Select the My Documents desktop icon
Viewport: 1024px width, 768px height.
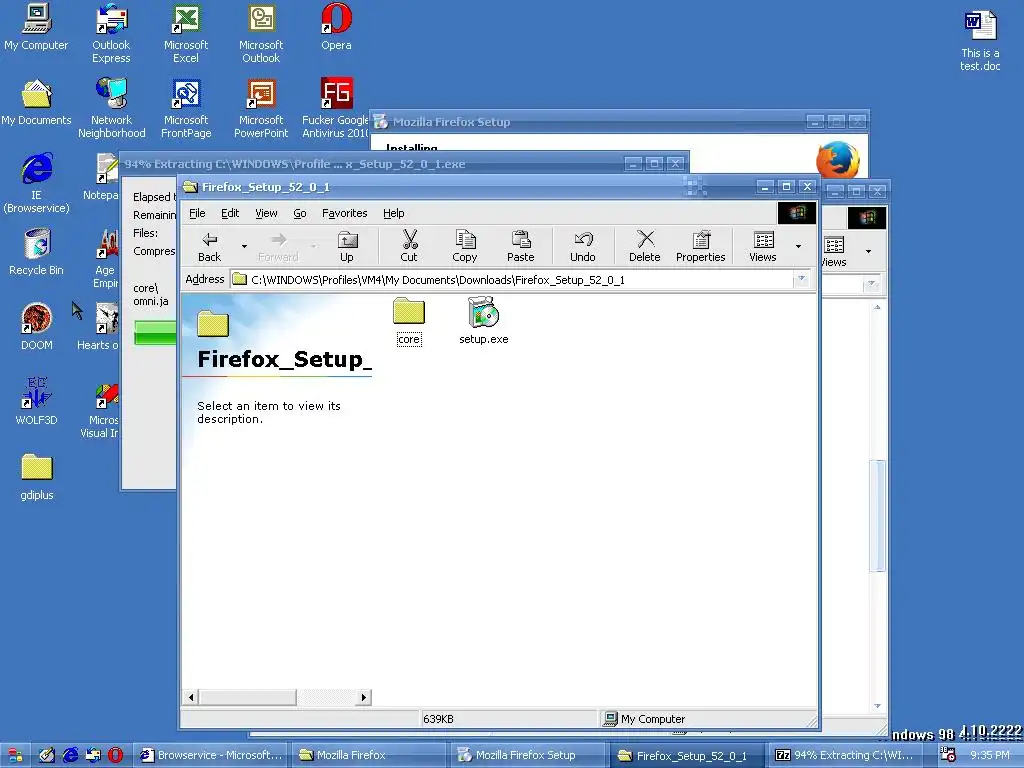tap(36, 103)
